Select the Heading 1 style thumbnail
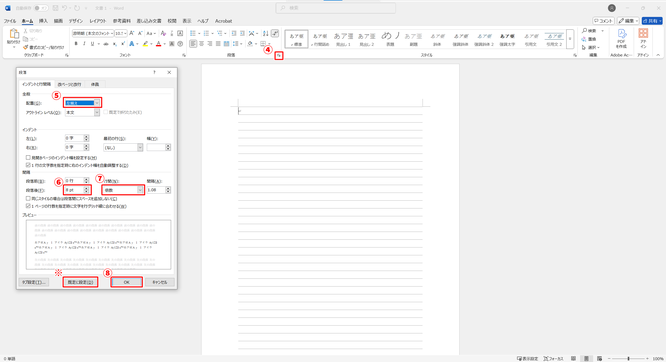This screenshot has width=666, height=362. click(343, 39)
